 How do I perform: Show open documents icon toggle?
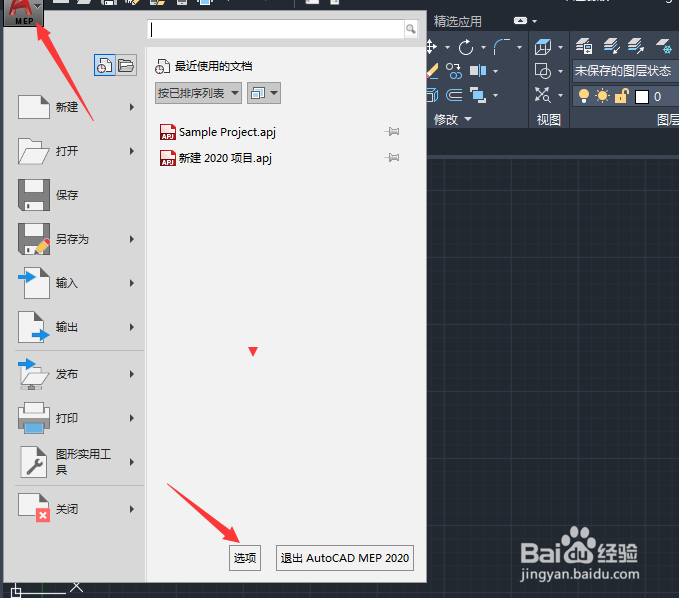pos(126,65)
